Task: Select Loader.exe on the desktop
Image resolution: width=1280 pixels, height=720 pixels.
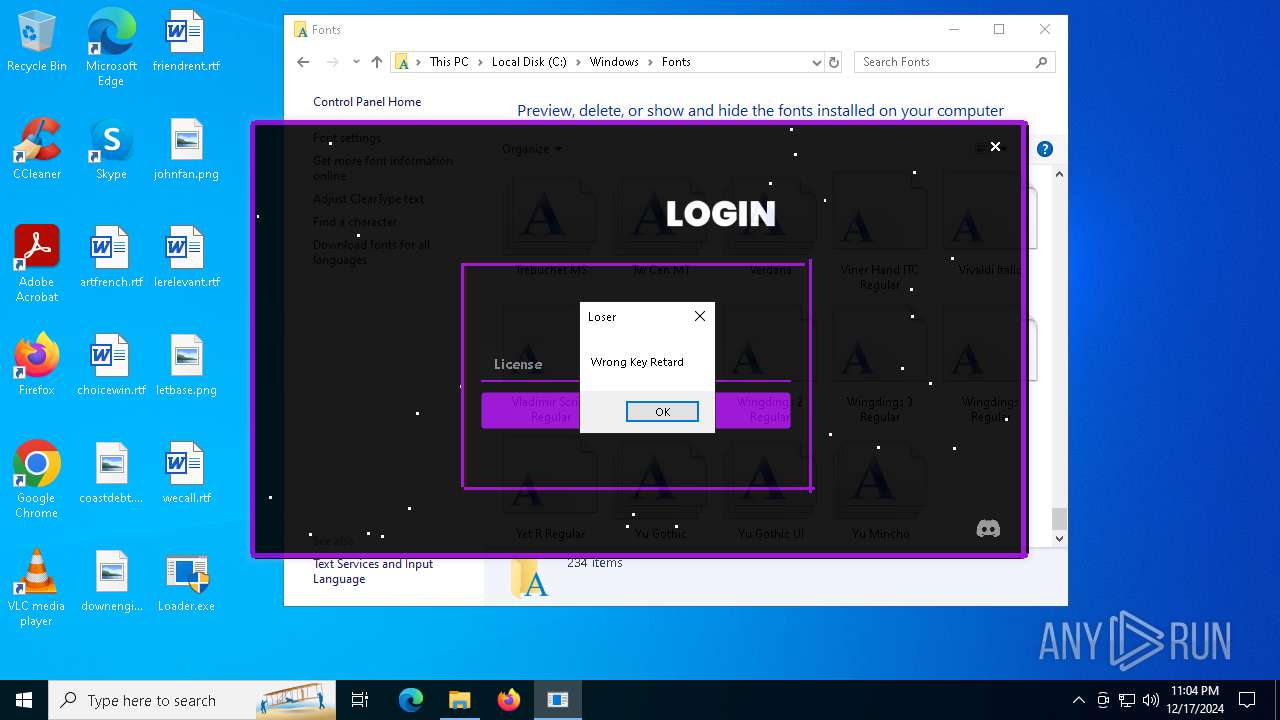Action: (186, 582)
